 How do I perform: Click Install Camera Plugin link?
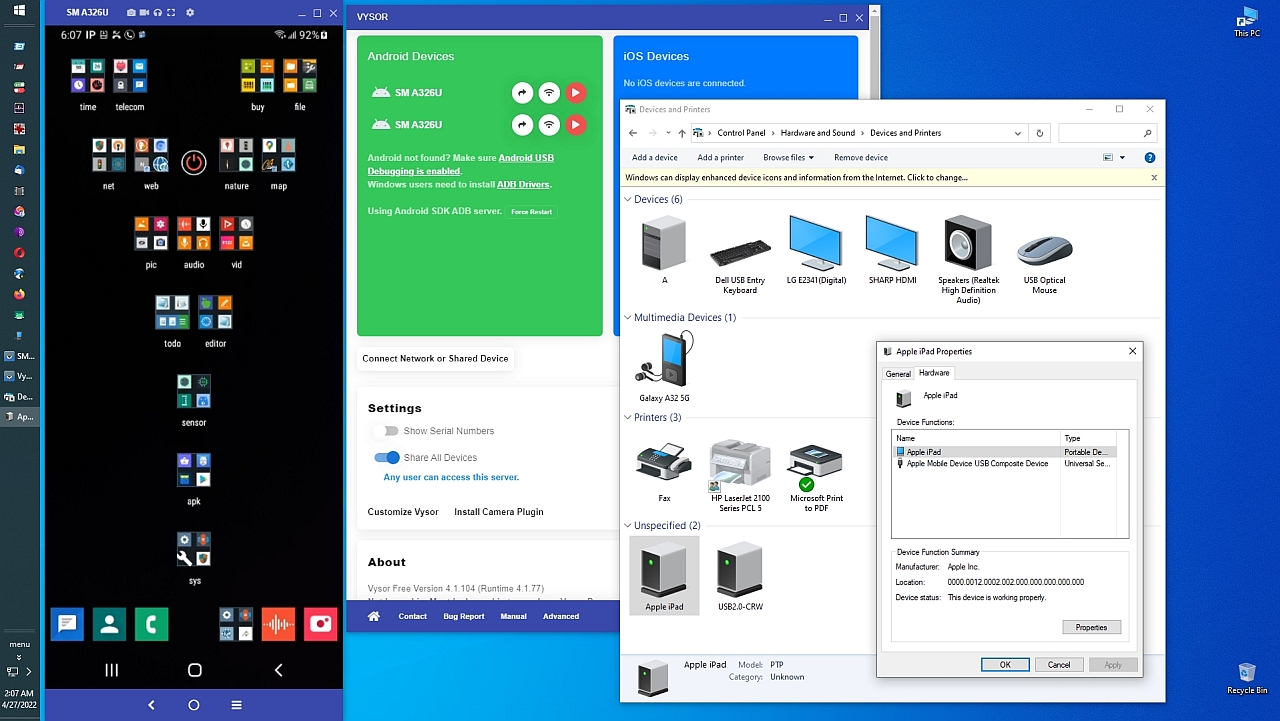tap(499, 512)
